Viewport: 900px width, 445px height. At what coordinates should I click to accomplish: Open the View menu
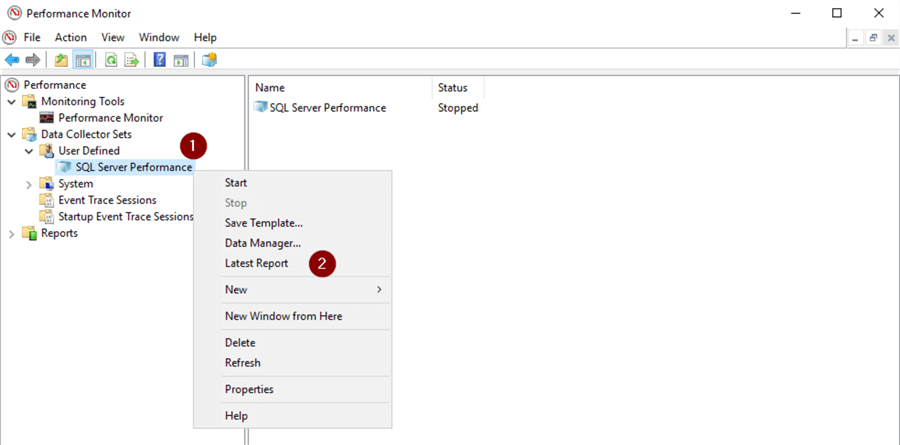click(113, 37)
